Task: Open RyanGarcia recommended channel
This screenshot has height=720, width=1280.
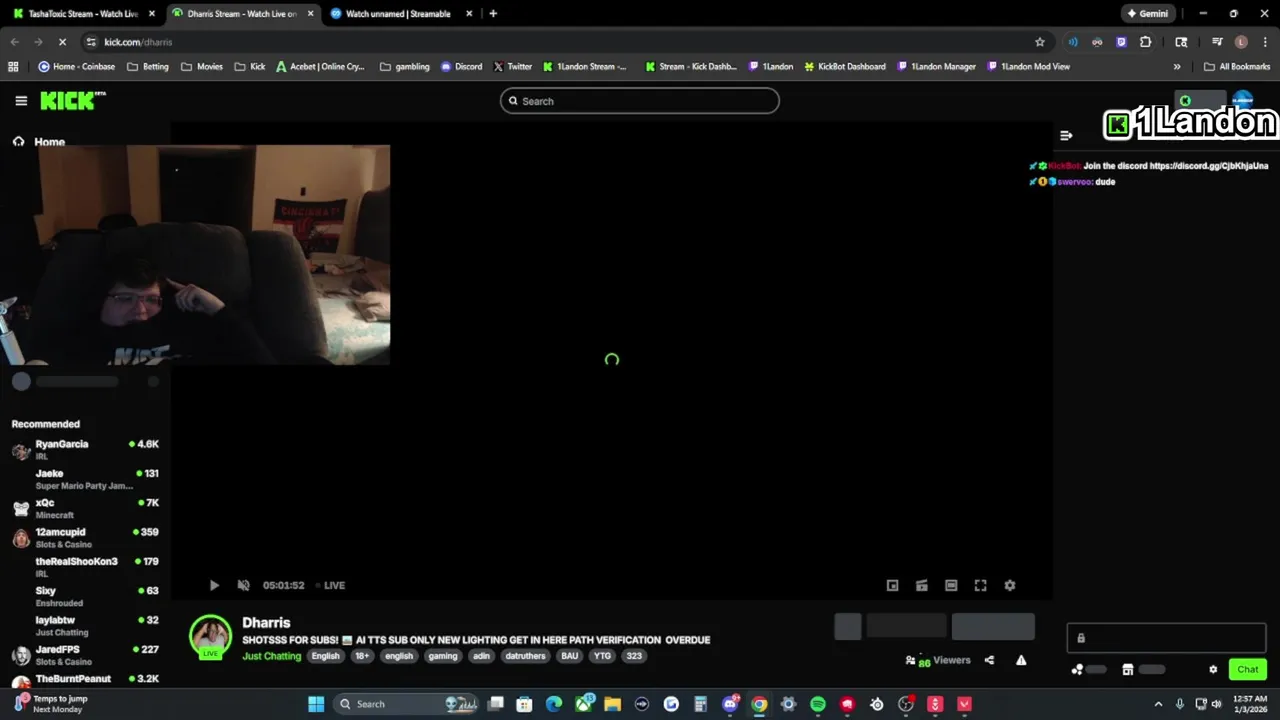Action: tap(85, 449)
